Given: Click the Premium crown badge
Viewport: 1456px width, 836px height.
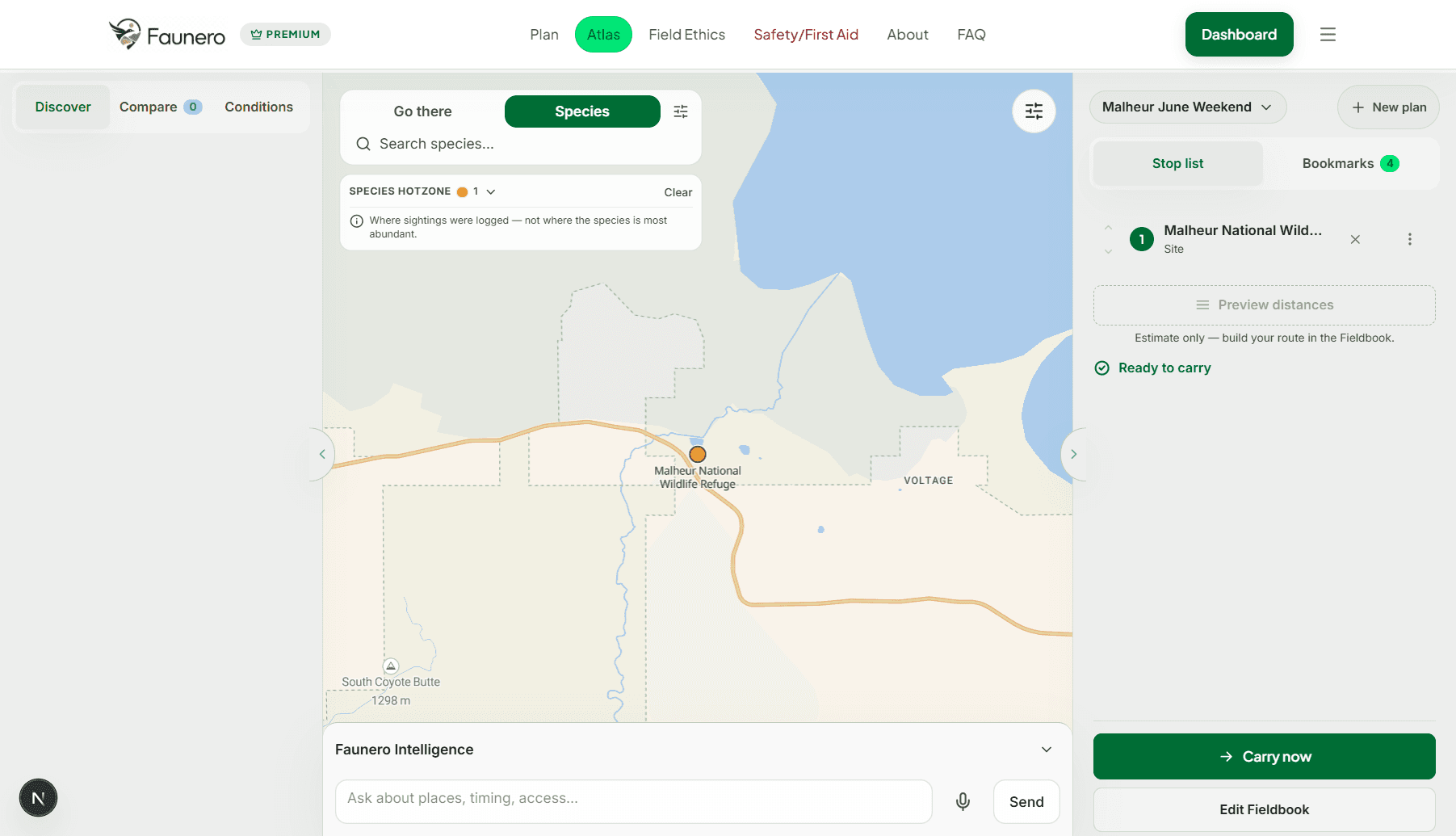Looking at the screenshot, I should tap(285, 34).
